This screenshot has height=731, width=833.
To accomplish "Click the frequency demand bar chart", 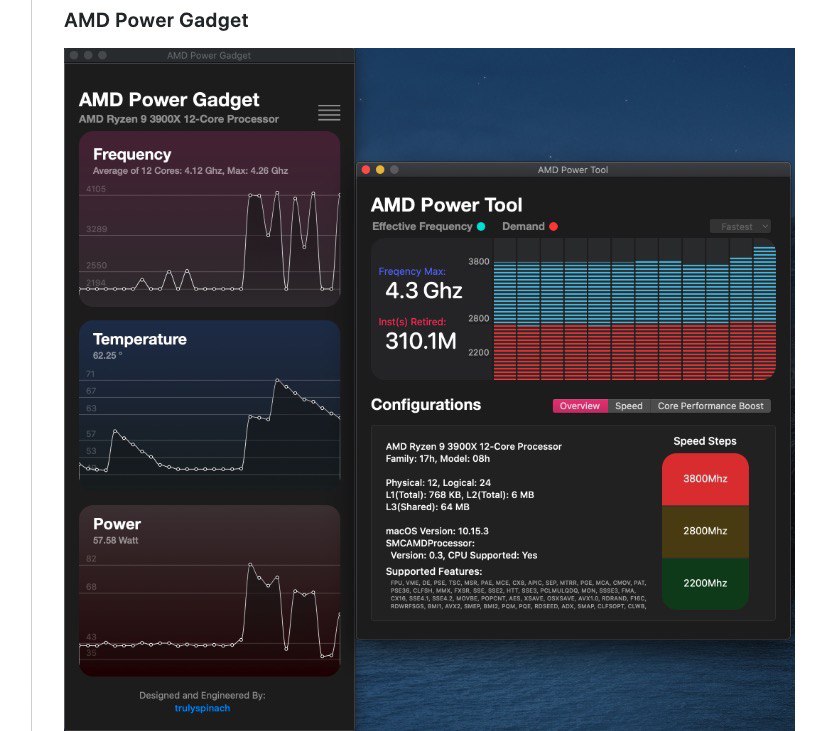I will coord(634,309).
